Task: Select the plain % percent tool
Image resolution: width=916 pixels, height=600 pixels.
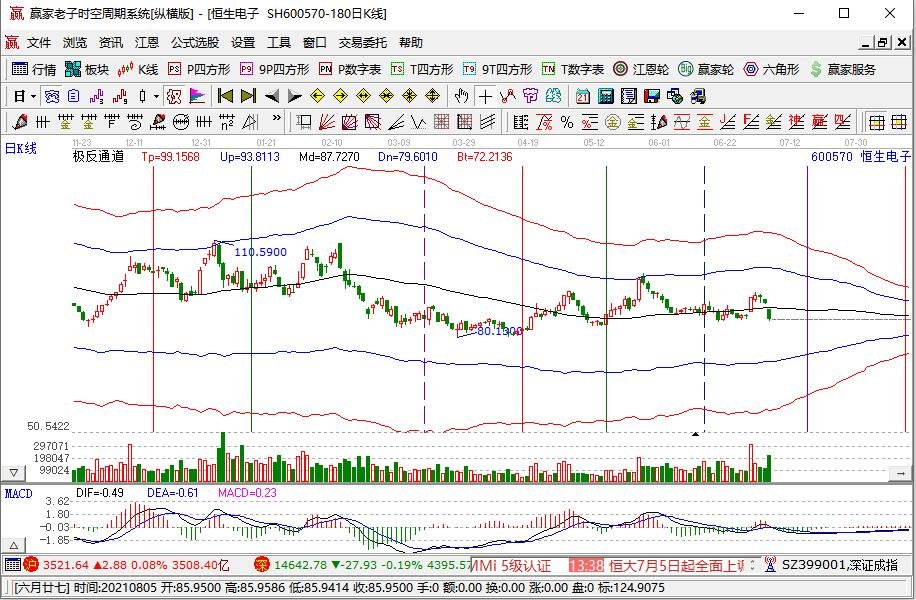Action: coord(567,122)
